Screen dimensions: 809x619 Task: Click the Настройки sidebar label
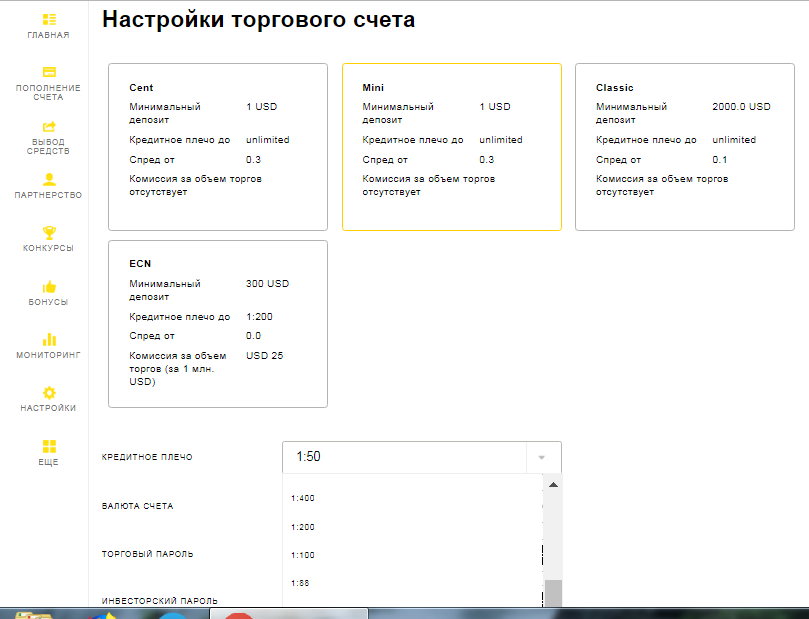(48, 408)
